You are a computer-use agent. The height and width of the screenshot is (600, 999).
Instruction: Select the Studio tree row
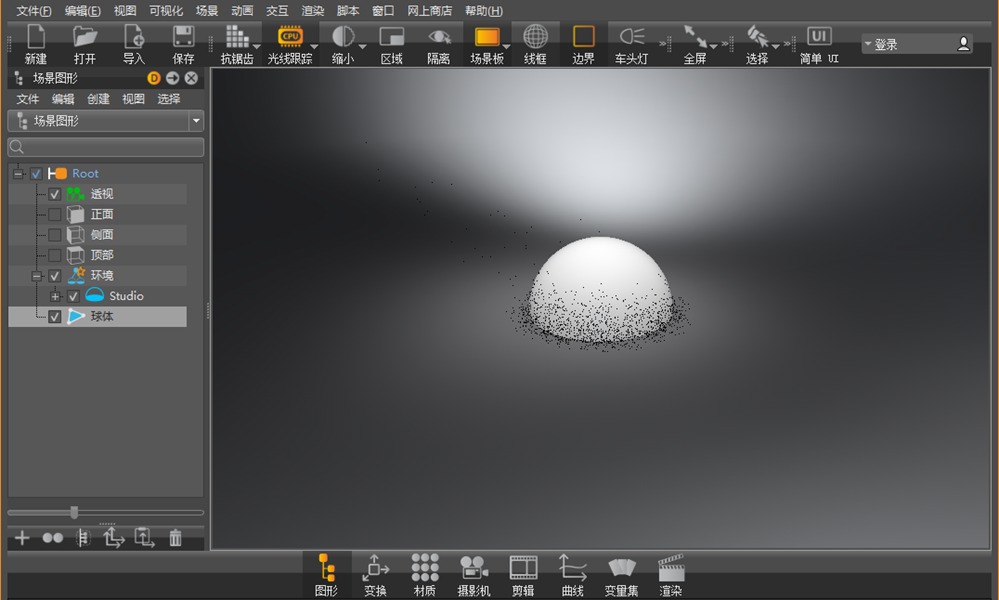[x=97, y=296]
